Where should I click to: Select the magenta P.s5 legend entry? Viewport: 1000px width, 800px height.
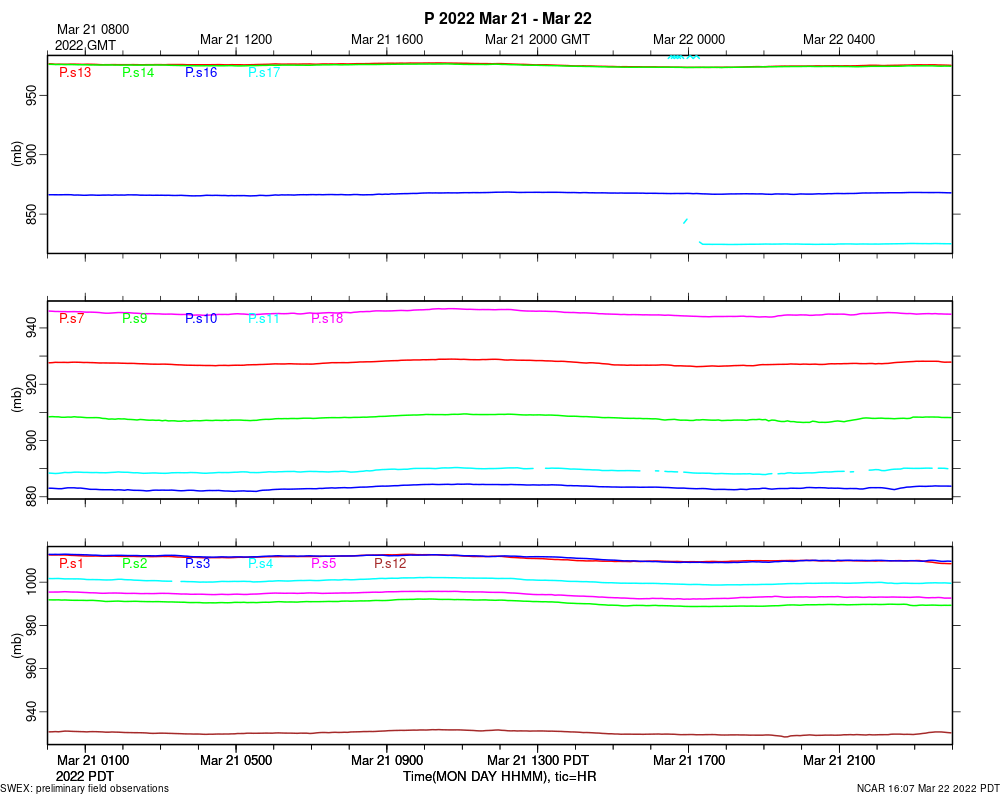(x=324, y=564)
